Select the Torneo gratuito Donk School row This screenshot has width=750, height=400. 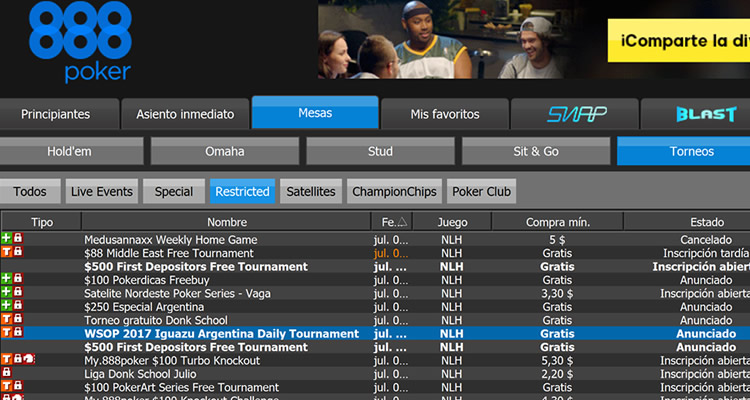point(375,320)
